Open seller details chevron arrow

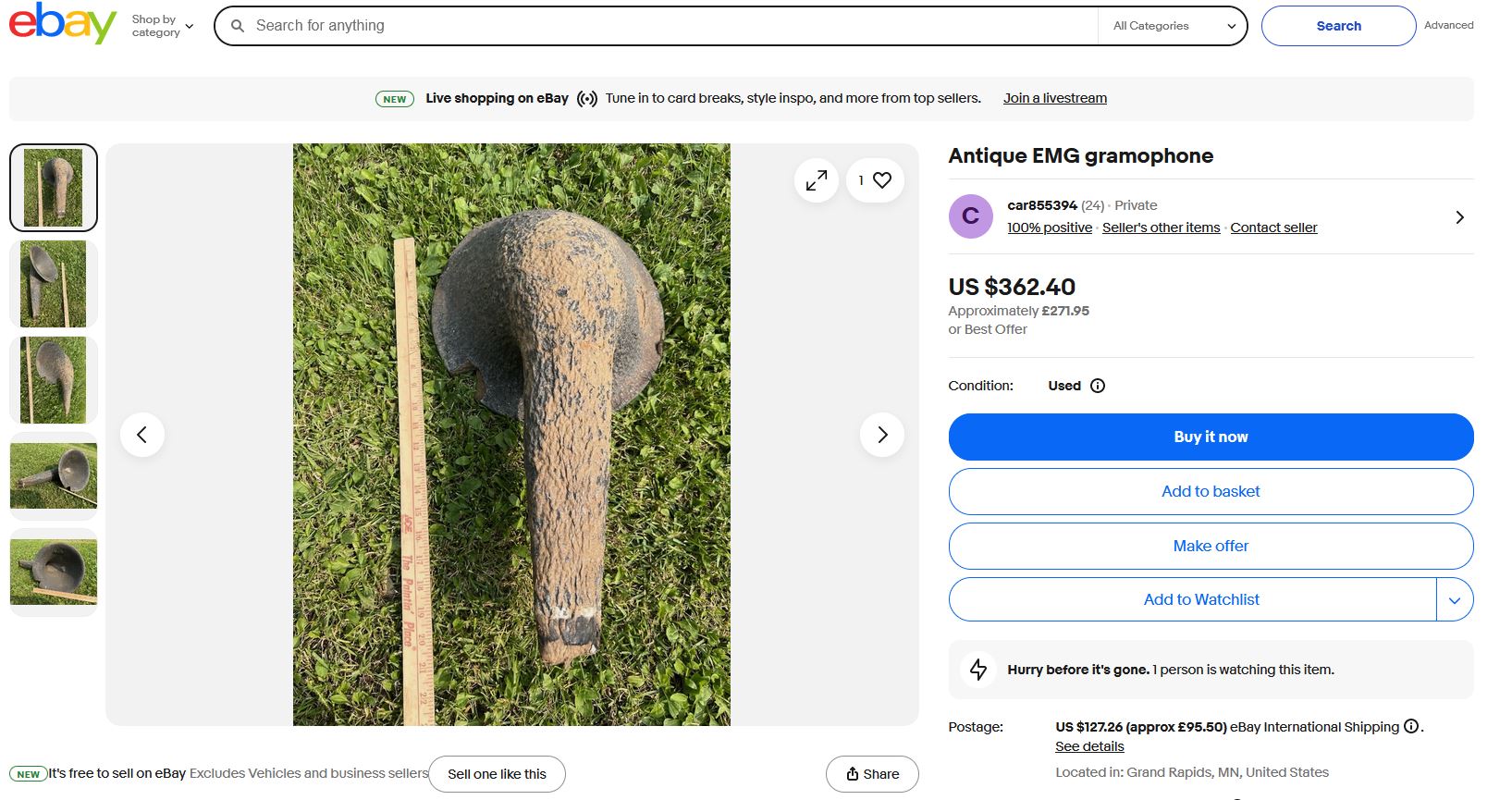point(1459,217)
